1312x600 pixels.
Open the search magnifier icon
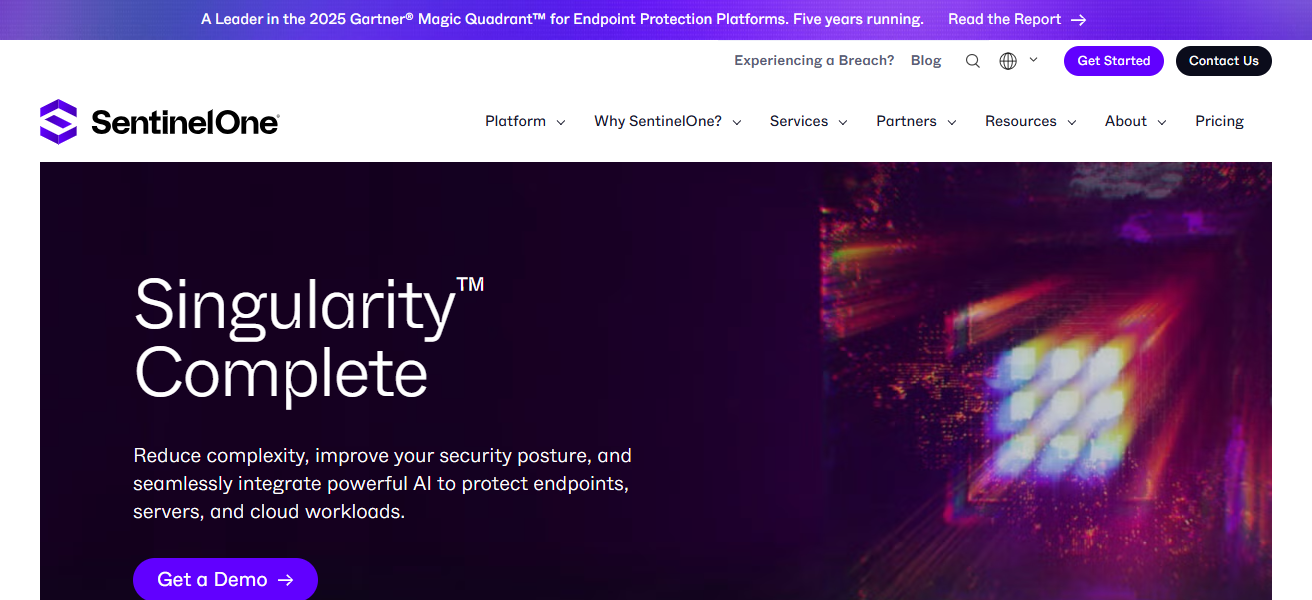tap(972, 61)
